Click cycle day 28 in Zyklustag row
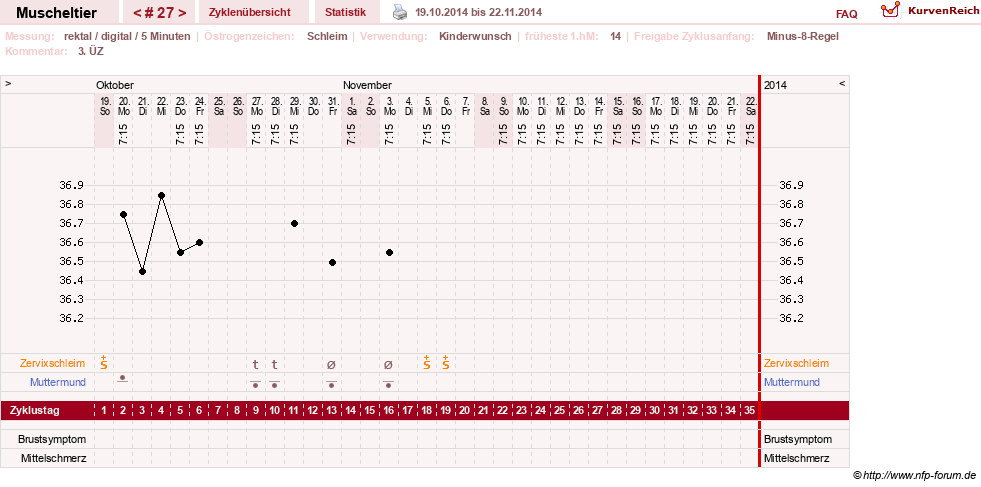Viewport: 981px width, 487px height. 616,411
